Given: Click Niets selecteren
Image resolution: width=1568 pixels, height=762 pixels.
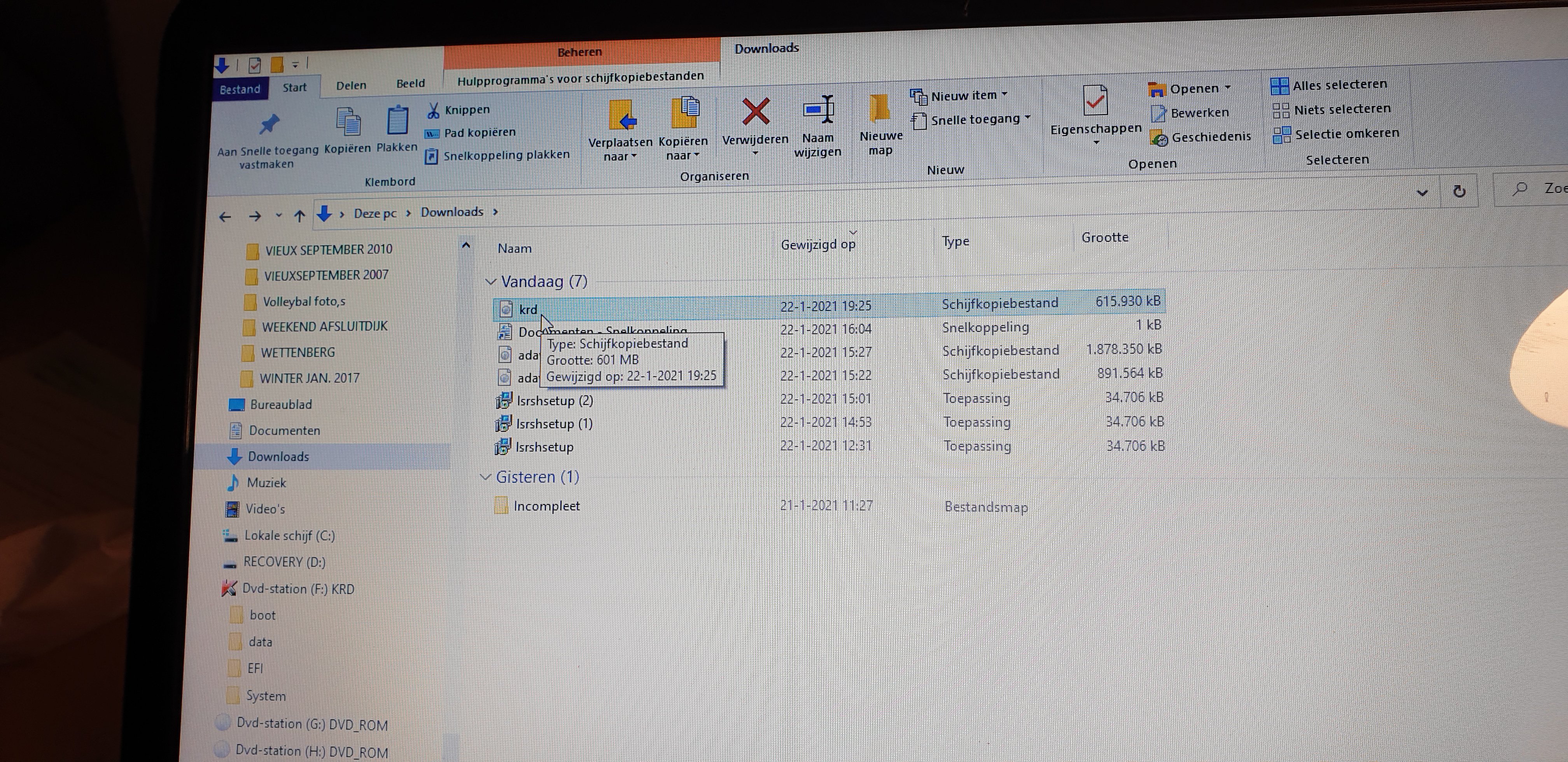Looking at the screenshot, I should tap(1332, 110).
